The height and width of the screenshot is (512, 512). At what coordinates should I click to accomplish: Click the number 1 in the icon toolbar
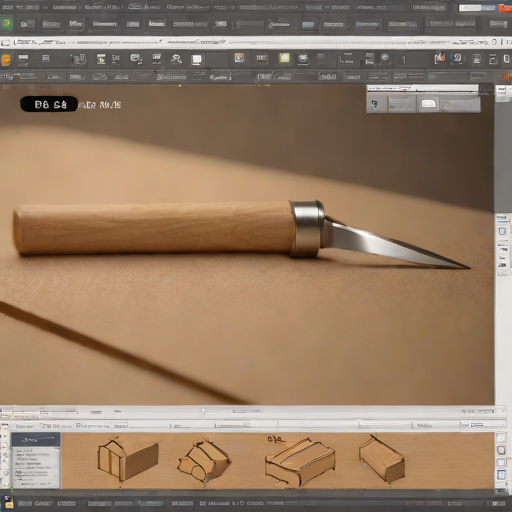tap(404, 60)
